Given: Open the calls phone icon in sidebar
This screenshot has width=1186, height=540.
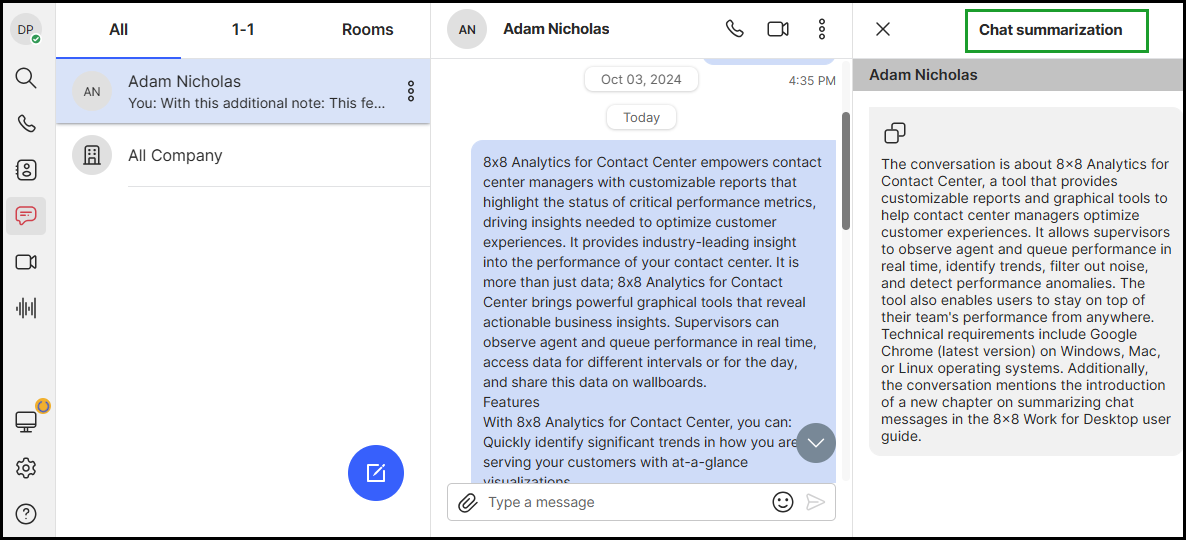Looking at the screenshot, I should [x=26, y=124].
